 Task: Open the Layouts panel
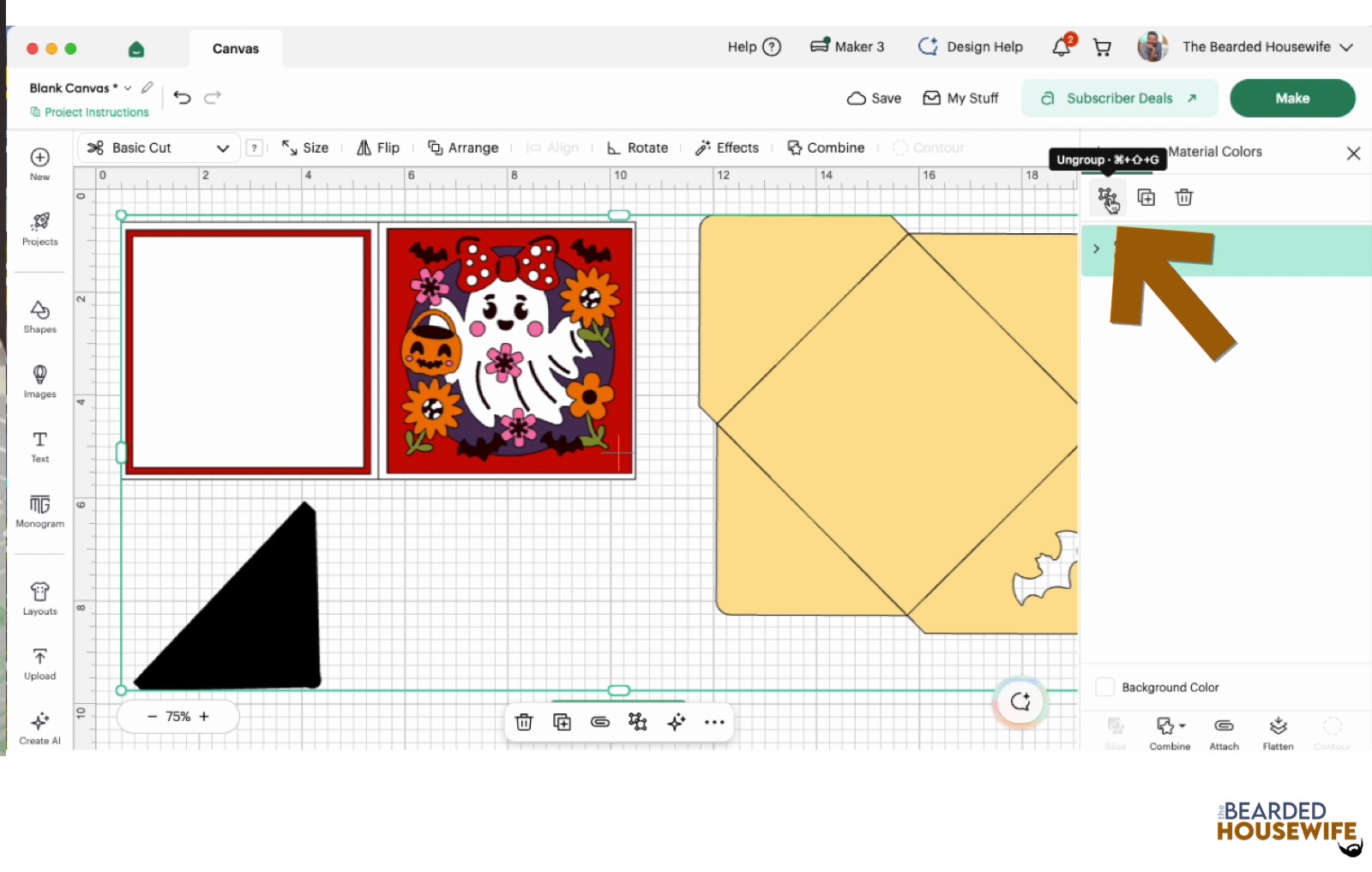coord(40,598)
